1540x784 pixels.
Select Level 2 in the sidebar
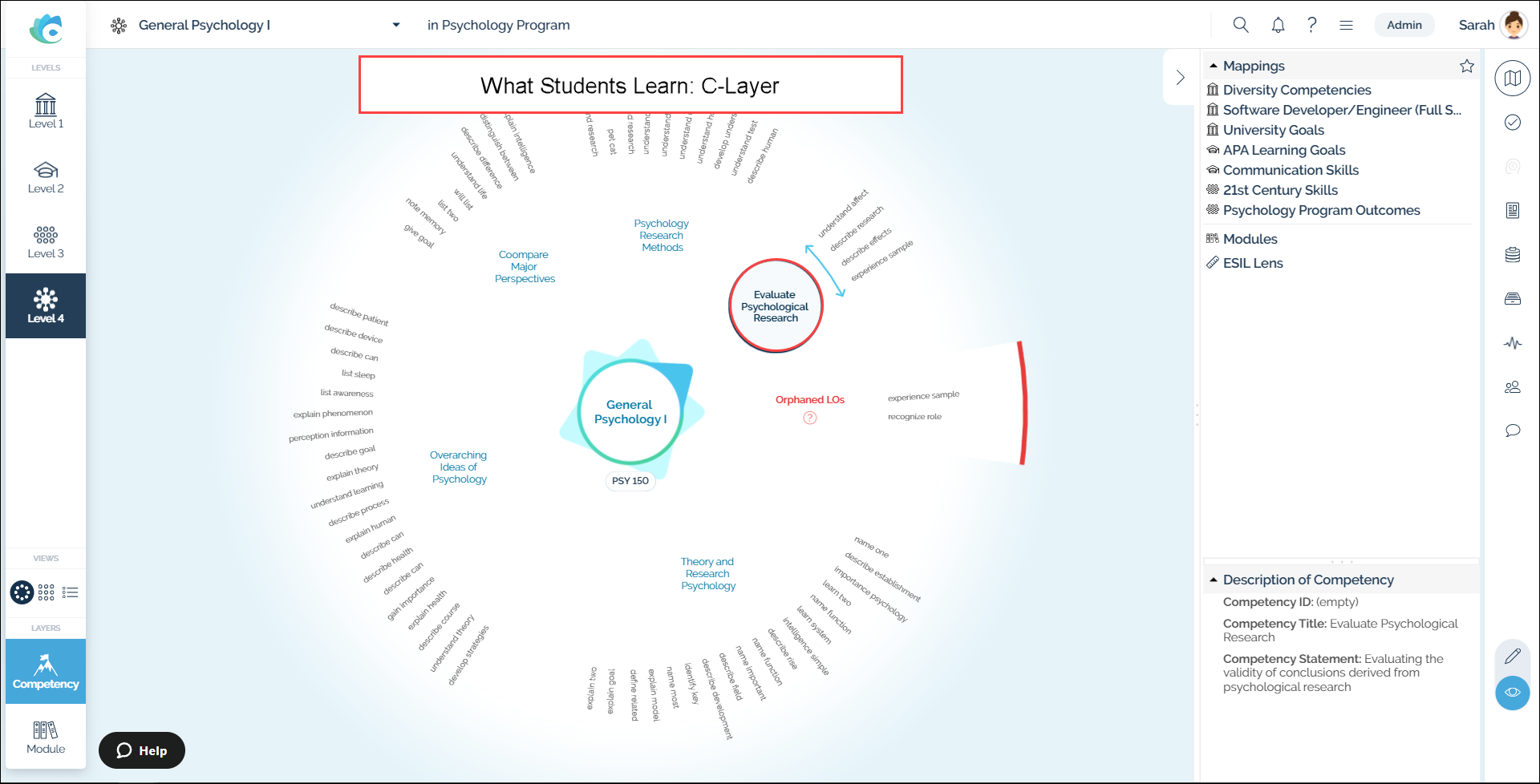(46, 177)
